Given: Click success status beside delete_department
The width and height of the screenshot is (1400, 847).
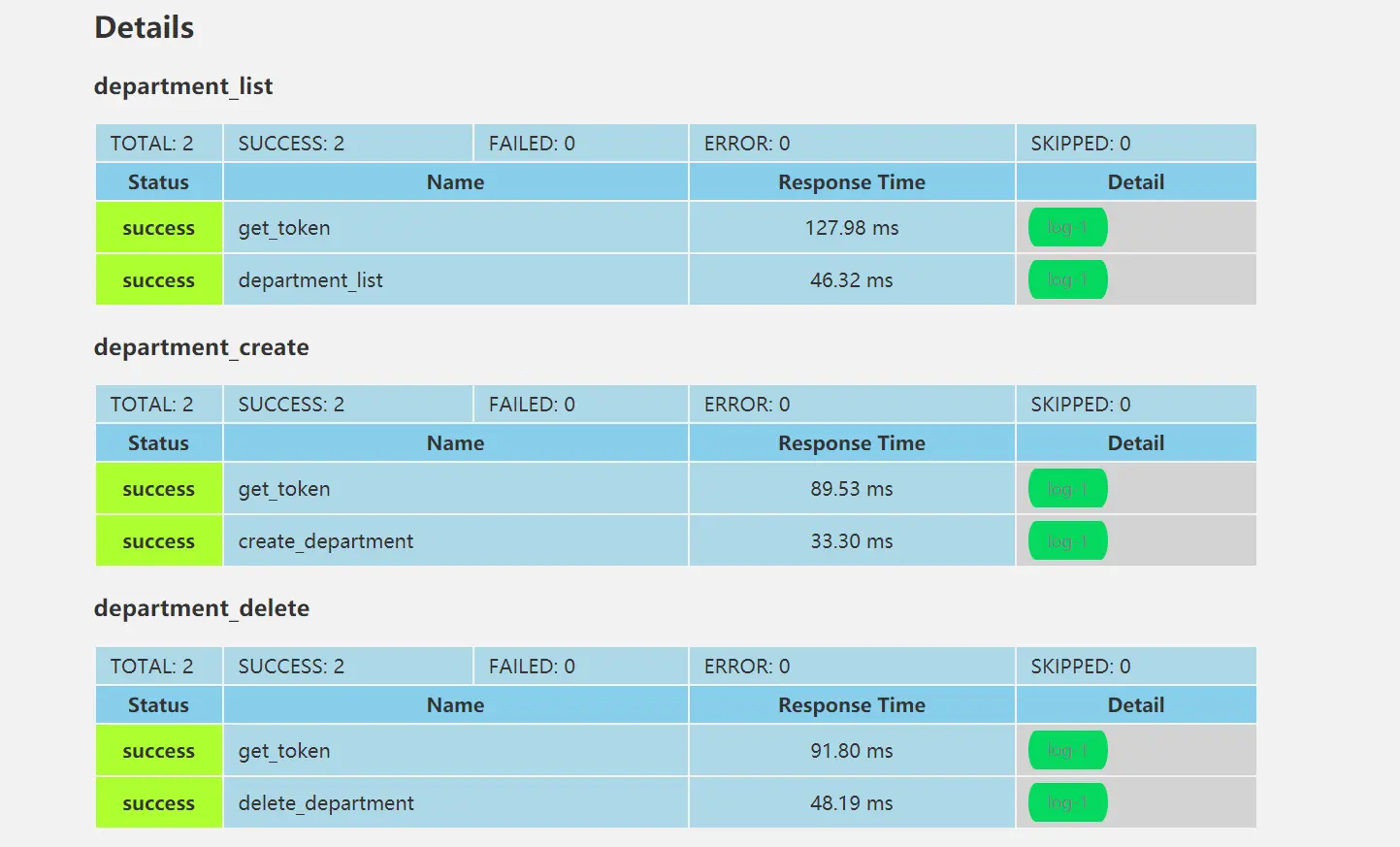Looking at the screenshot, I should 159,802.
